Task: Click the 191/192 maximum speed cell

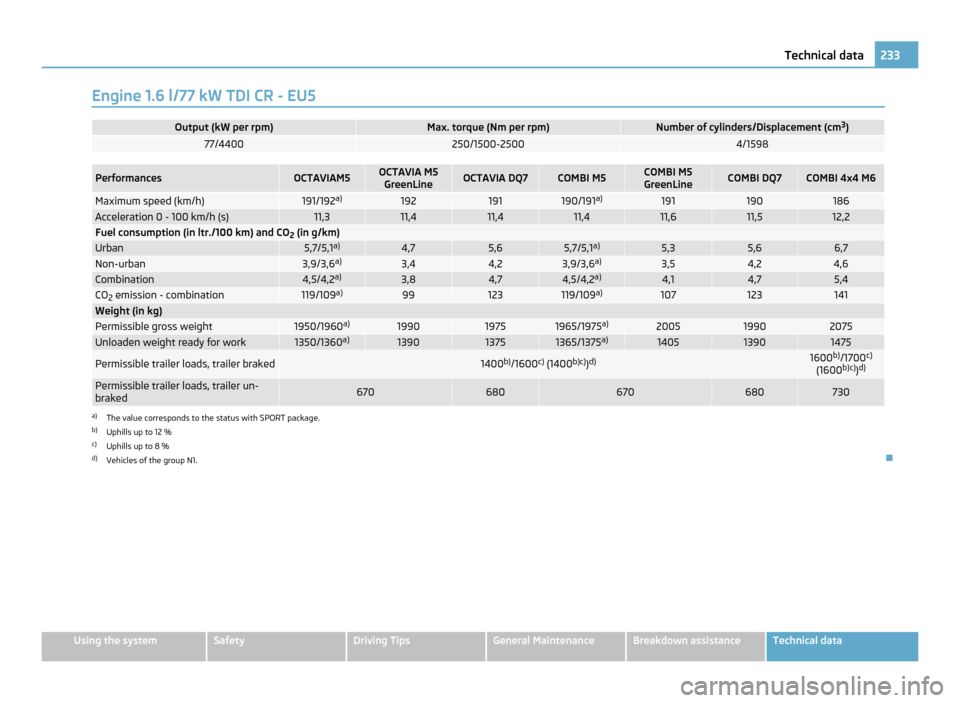Action: click(x=322, y=201)
